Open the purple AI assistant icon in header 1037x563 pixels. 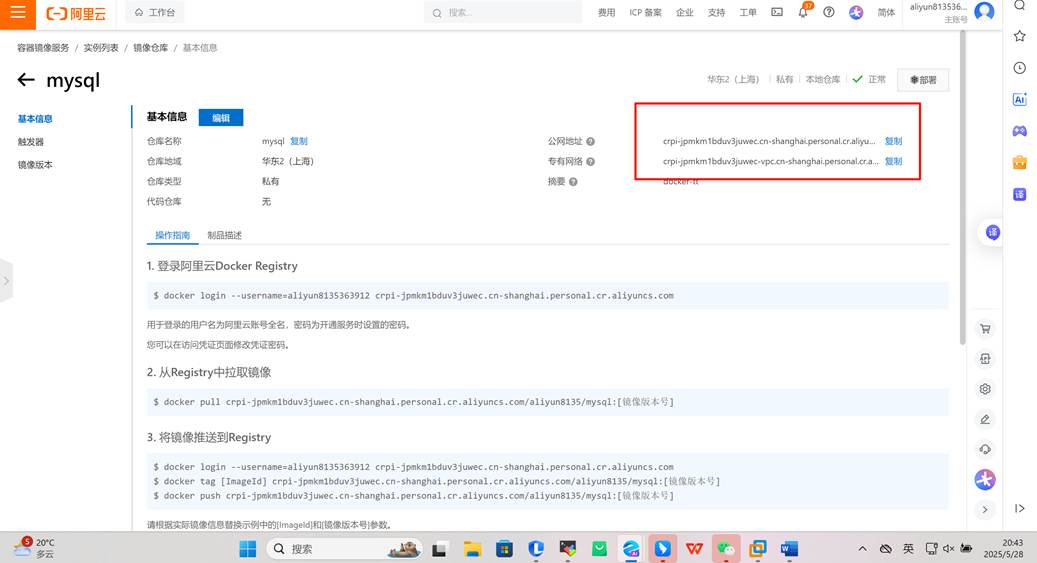(856, 13)
